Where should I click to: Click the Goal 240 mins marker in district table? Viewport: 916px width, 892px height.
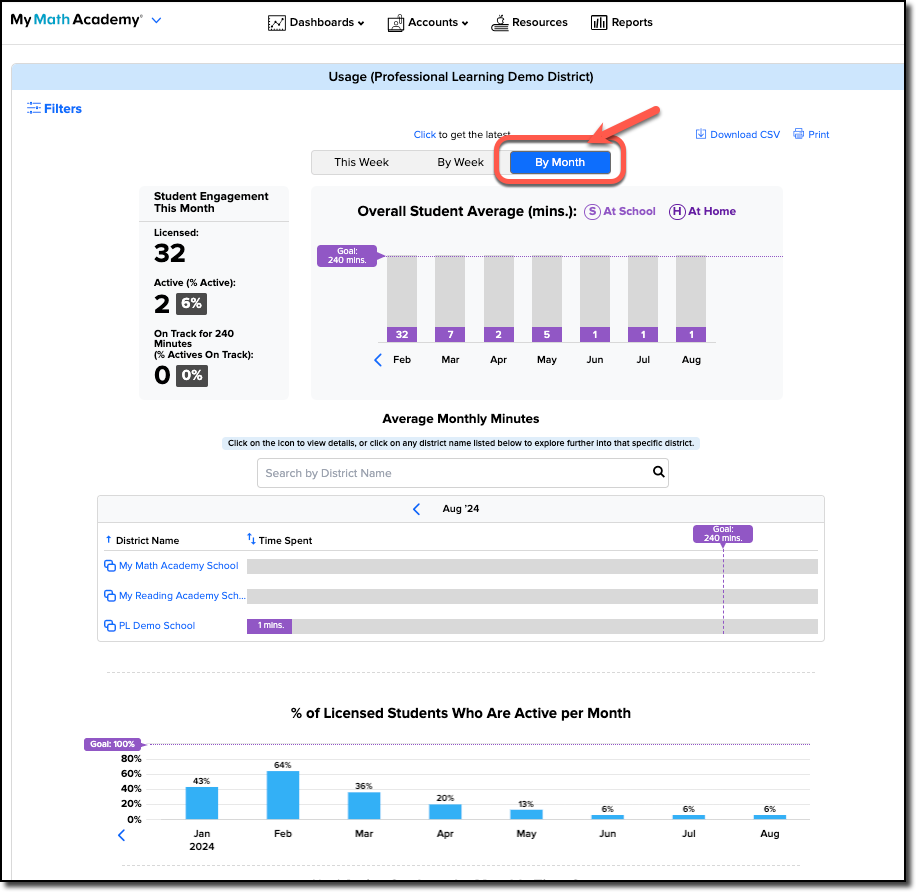coord(723,534)
